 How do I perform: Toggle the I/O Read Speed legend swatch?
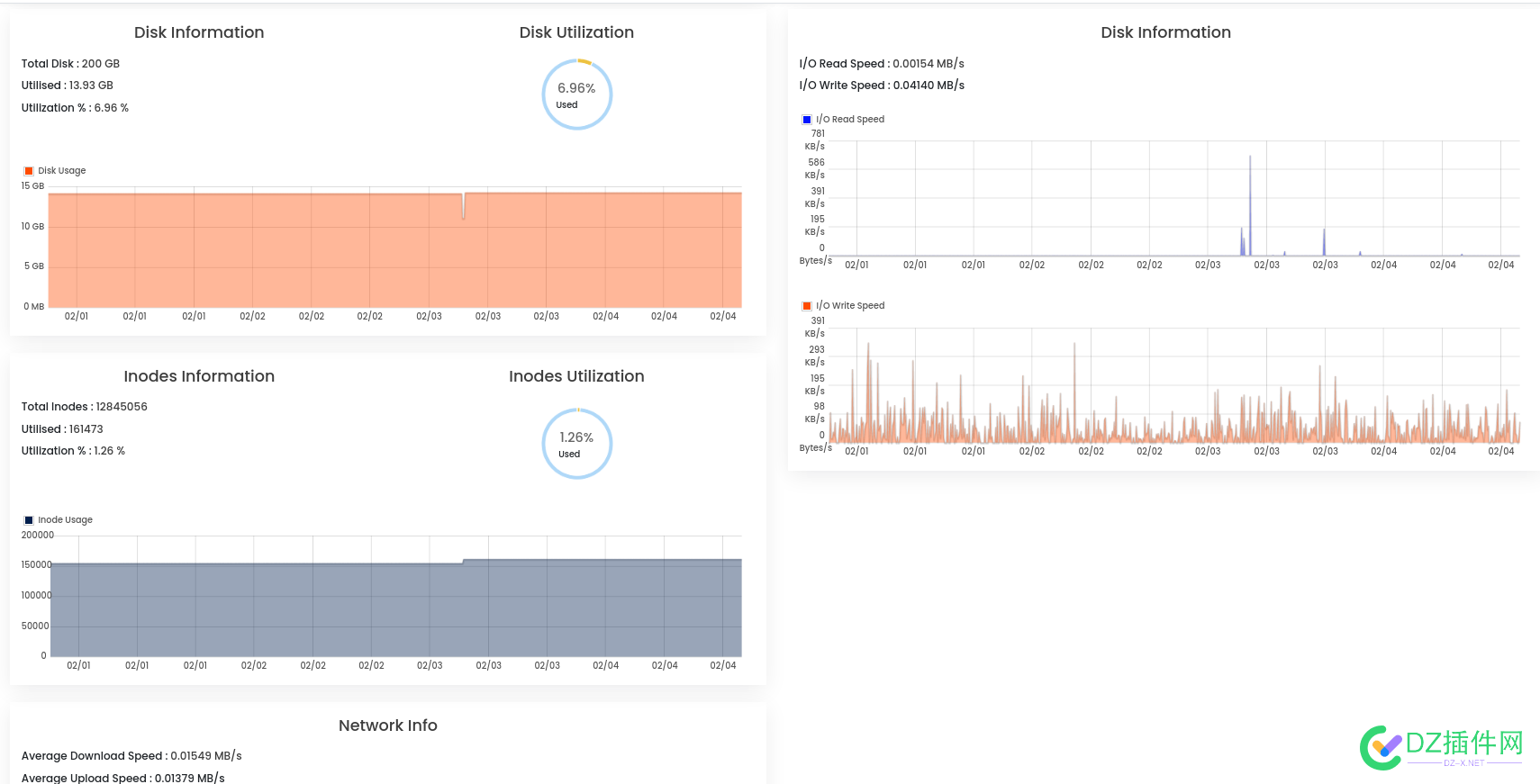tap(807, 120)
